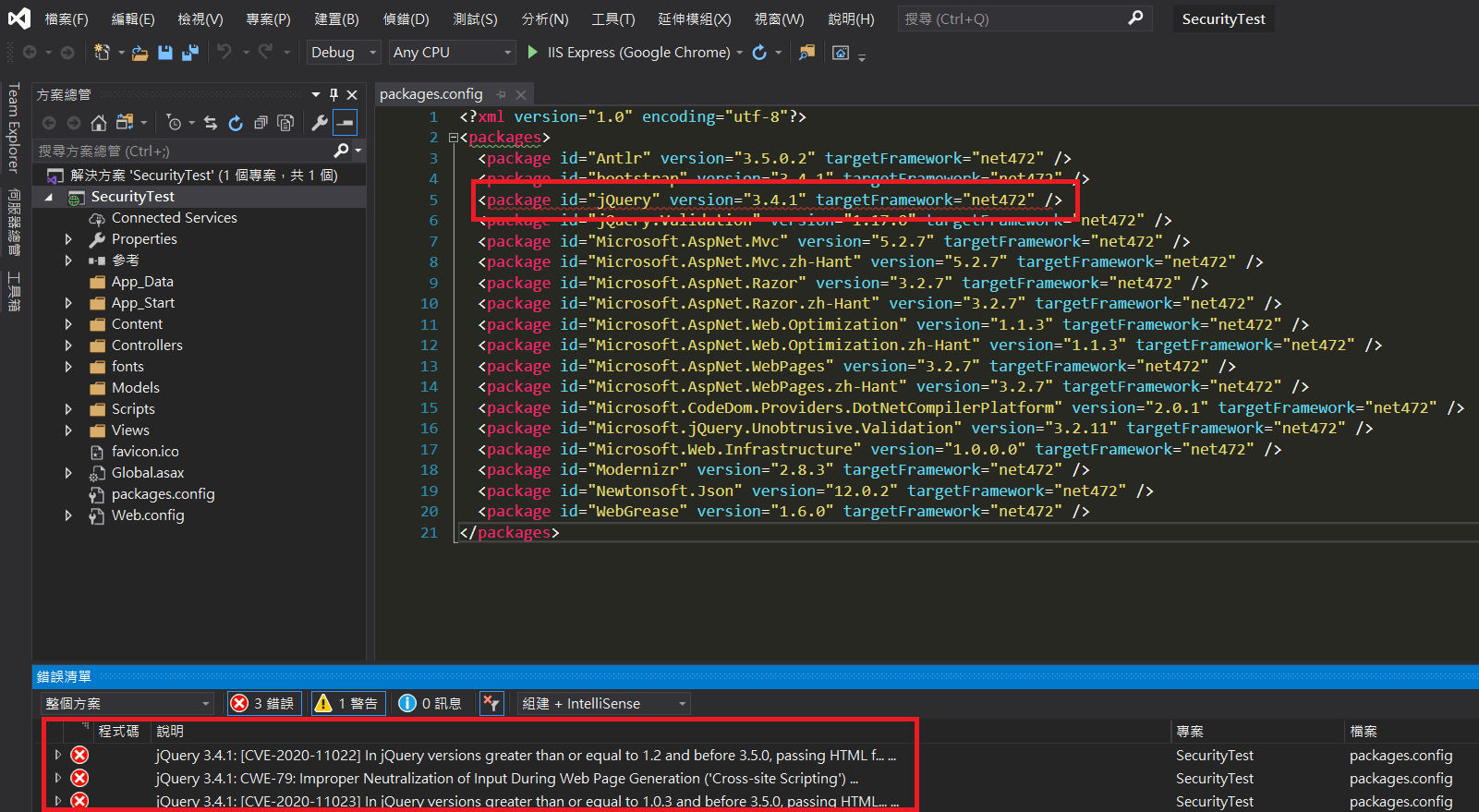Image resolution: width=1479 pixels, height=812 pixels.
Task: Toggle the 0 訊息 messages filter
Action: 430,704
